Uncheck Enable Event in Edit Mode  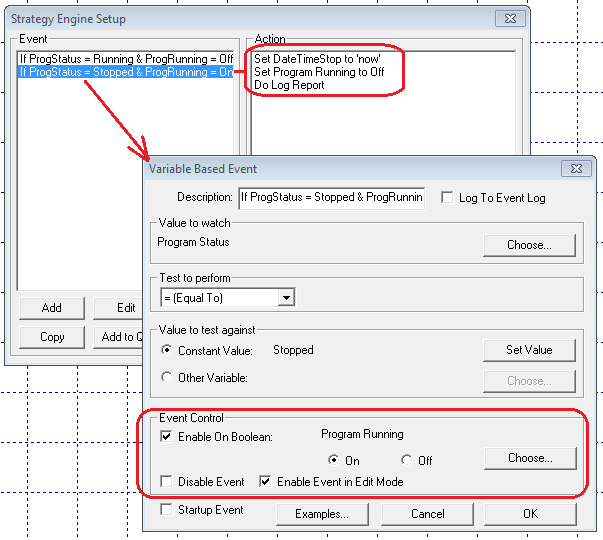click(x=266, y=482)
